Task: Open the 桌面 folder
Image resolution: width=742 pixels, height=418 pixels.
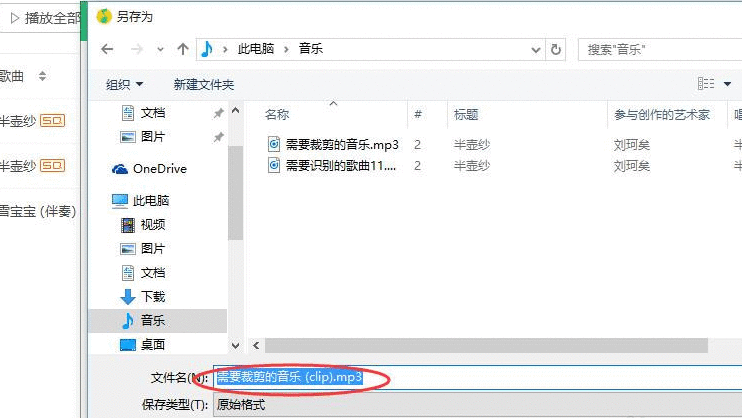Action: 153,345
